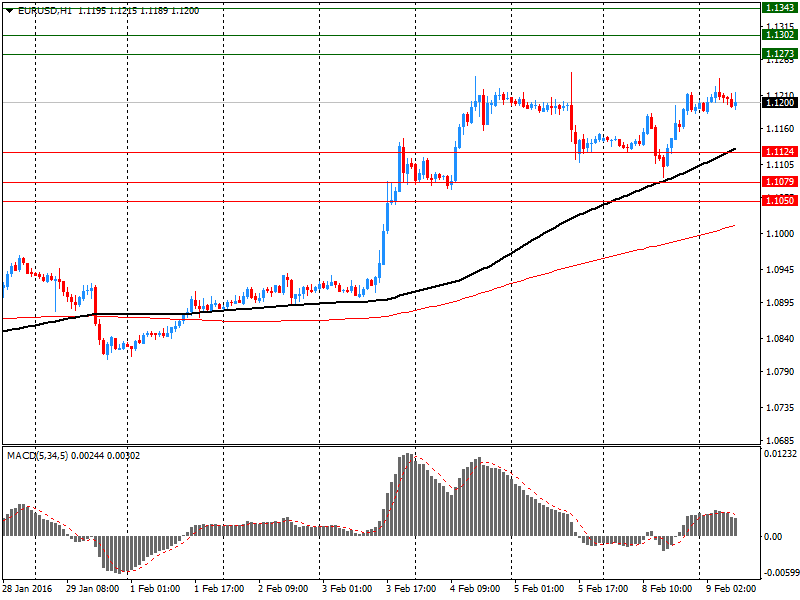Viewport: 800px width, 600px height.
Task: Click the 29 Jan 08:00 time label
Action: 92,589
